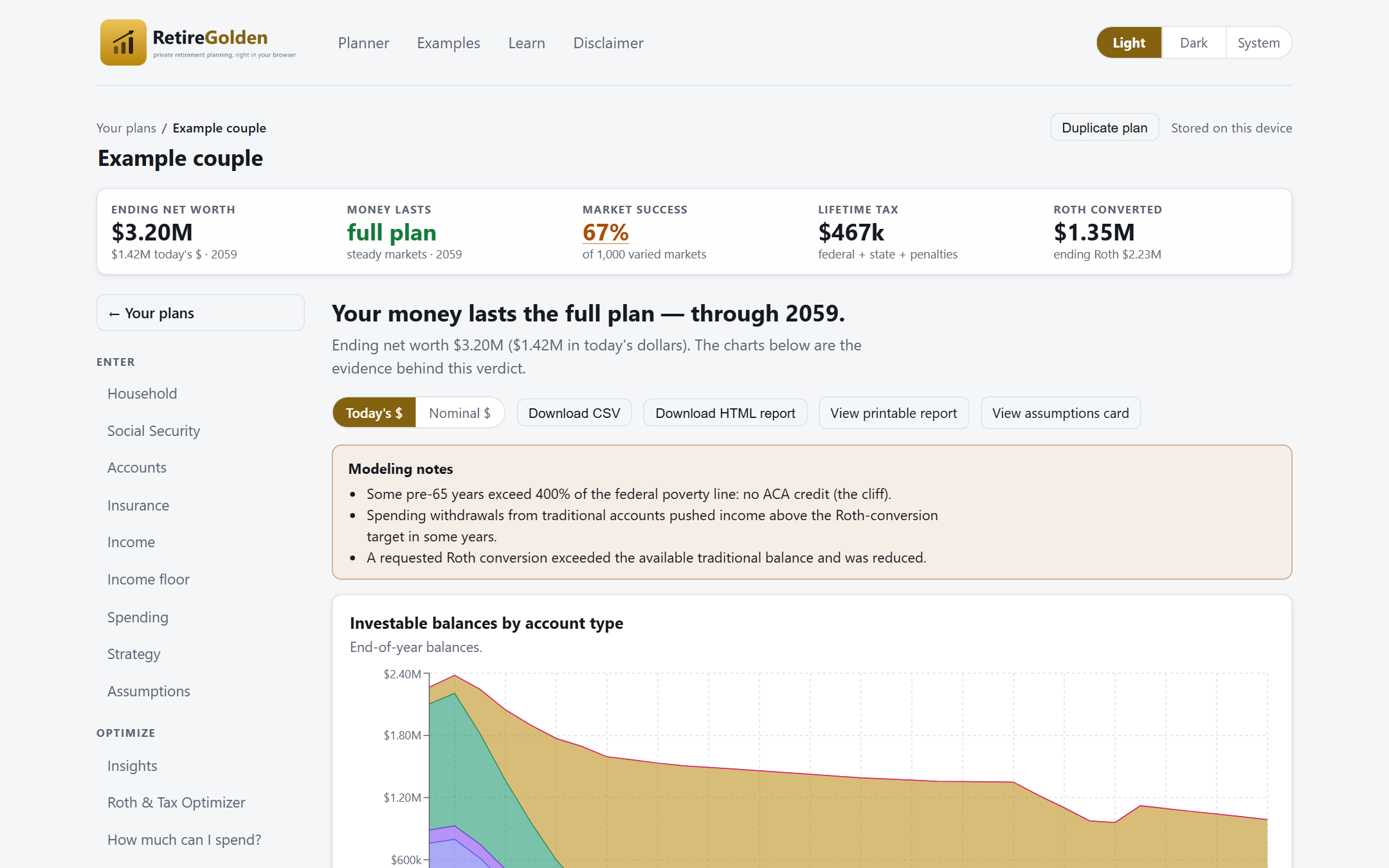Switch to Nominal $ view
Image resolution: width=1389 pixels, height=868 pixels.
460,413
